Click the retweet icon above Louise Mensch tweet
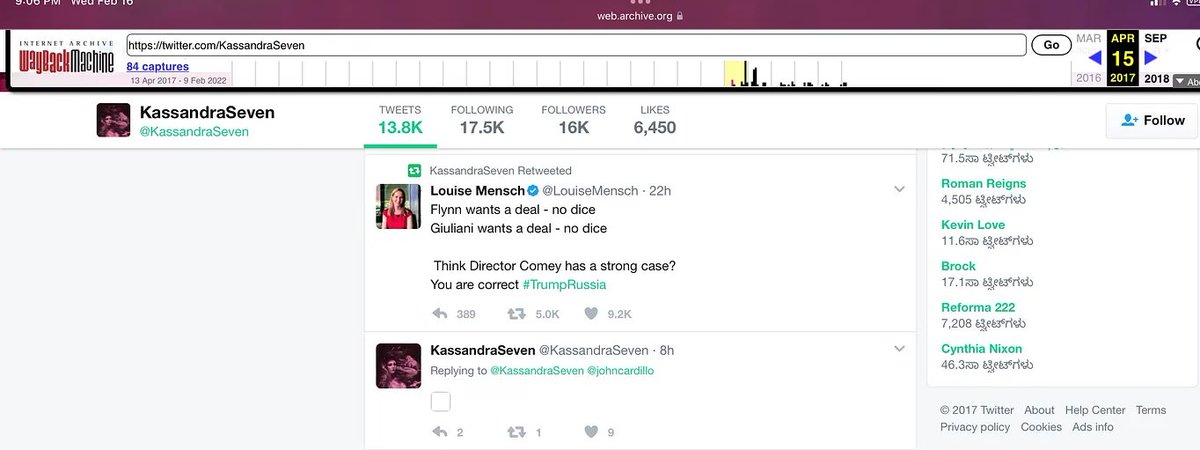 [x=413, y=171]
